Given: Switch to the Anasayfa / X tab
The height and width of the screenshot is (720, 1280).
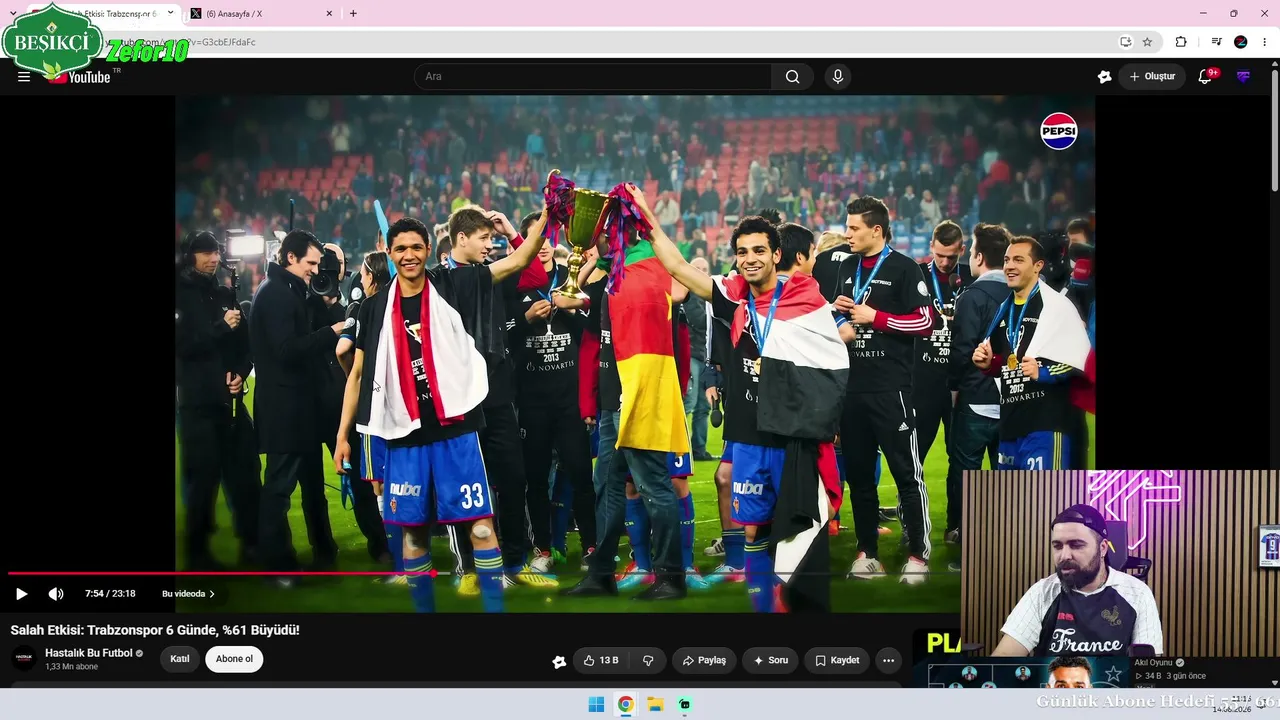Looking at the screenshot, I should point(262,14).
